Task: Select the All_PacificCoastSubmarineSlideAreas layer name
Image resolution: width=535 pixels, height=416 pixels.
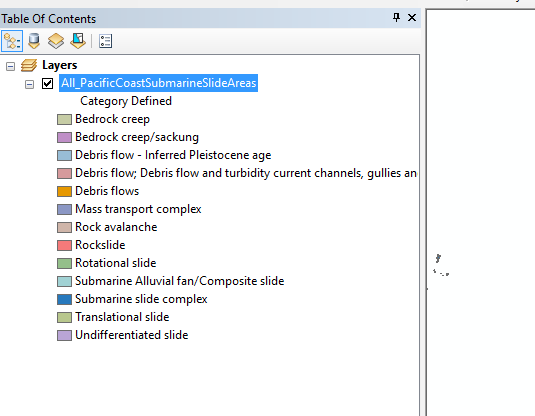Action: [x=158, y=83]
